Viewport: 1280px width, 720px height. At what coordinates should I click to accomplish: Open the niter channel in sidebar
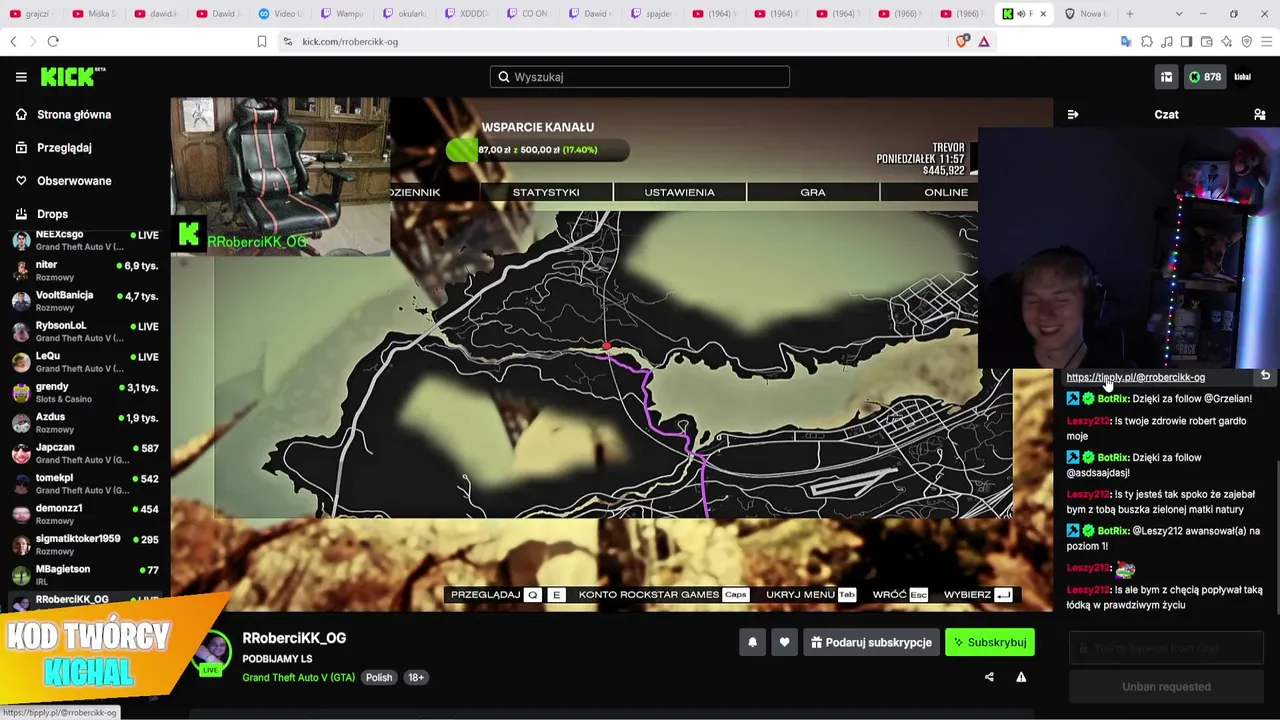pyautogui.click(x=85, y=271)
